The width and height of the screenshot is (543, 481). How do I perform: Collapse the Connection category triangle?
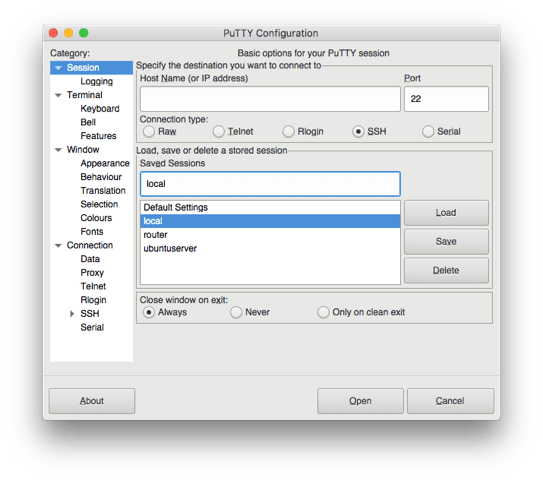58,246
